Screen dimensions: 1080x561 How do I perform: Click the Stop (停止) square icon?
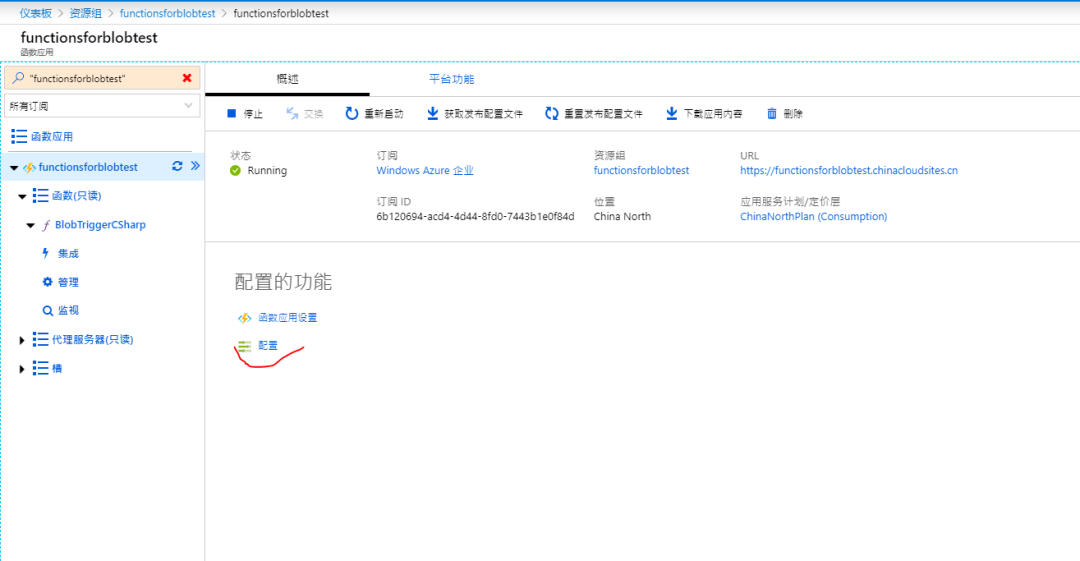pyautogui.click(x=231, y=114)
